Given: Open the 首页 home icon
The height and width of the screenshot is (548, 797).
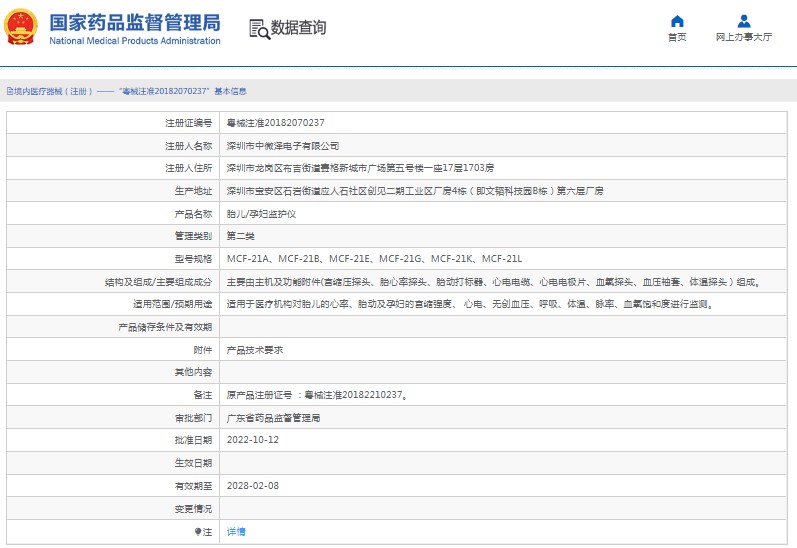Looking at the screenshot, I should click(677, 21).
